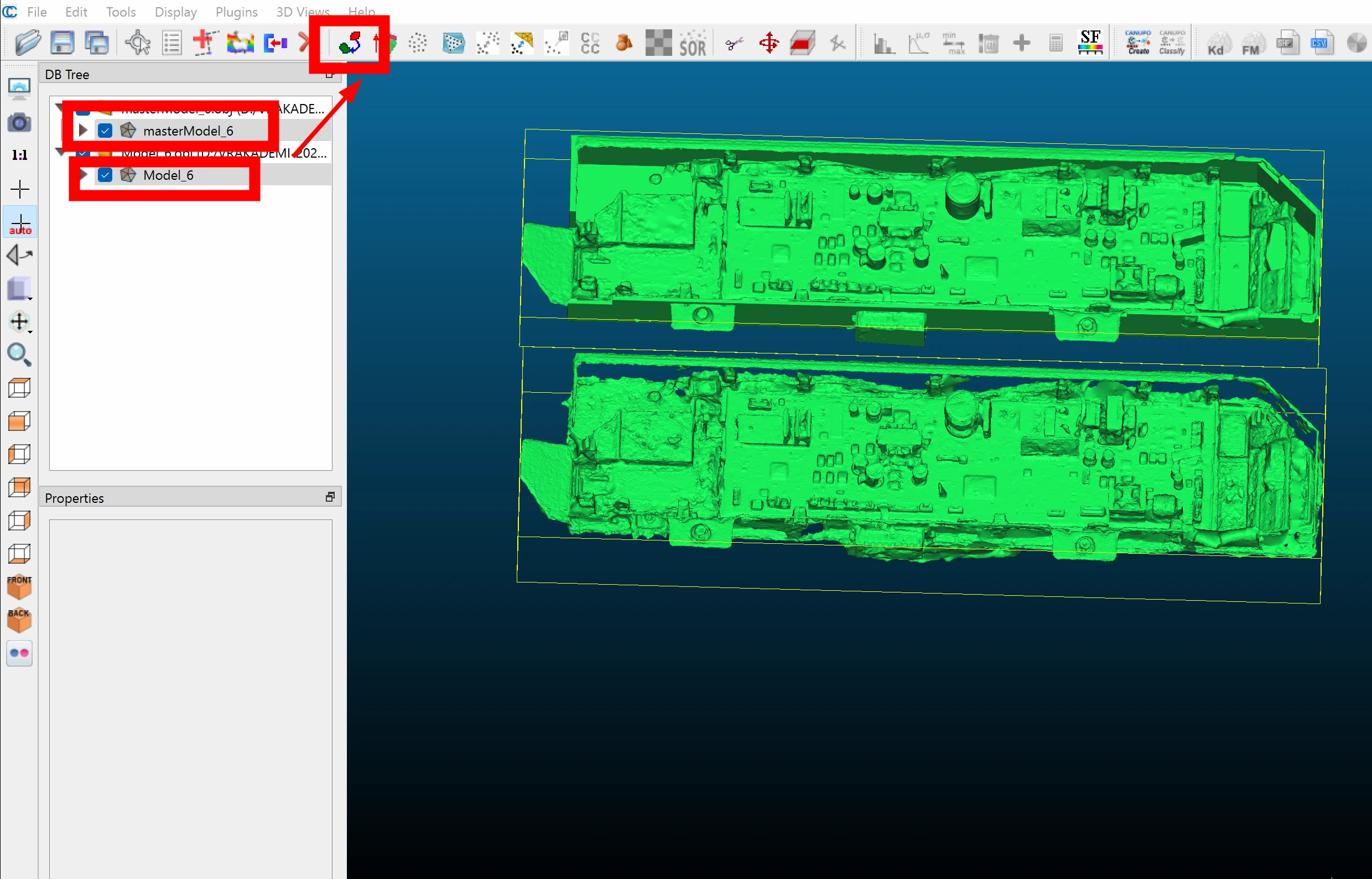Image resolution: width=1372 pixels, height=879 pixels.
Task: Click the camera snapshot icon in sidebar
Action: [19, 123]
